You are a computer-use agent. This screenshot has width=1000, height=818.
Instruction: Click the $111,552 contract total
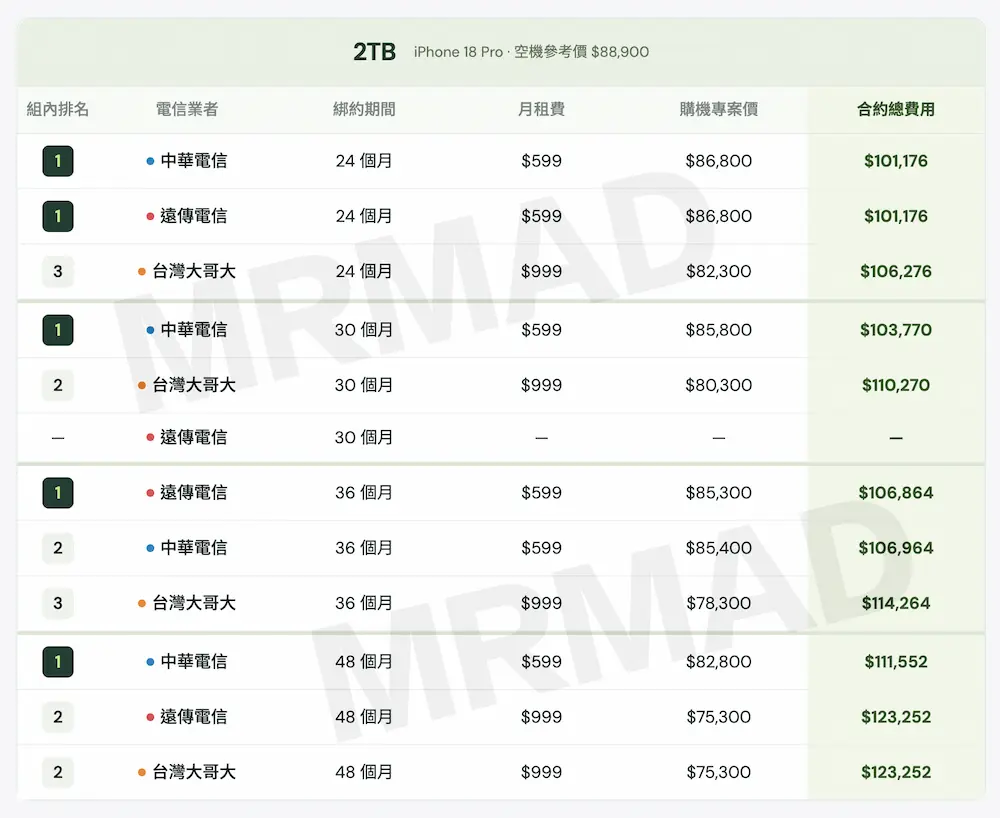tap(896, 662)
